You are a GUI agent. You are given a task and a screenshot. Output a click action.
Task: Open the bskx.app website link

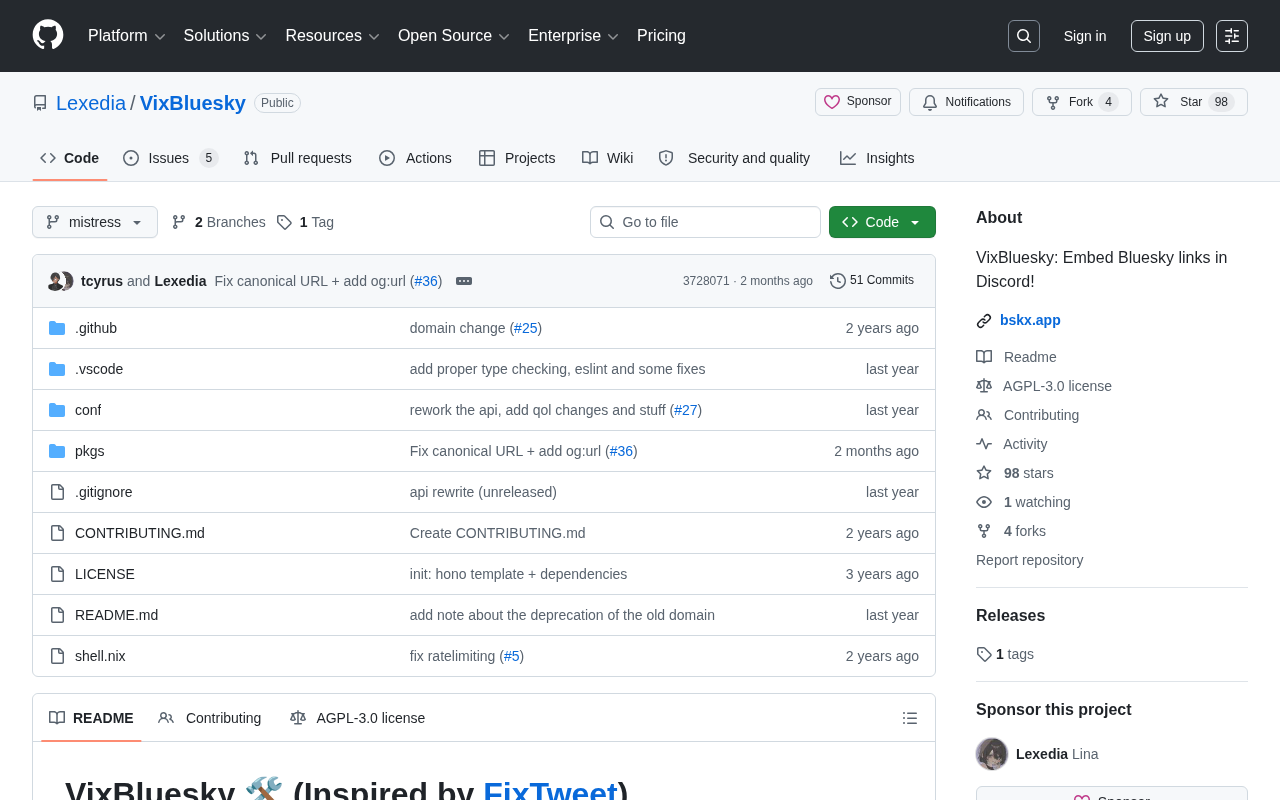[1030, 320]
